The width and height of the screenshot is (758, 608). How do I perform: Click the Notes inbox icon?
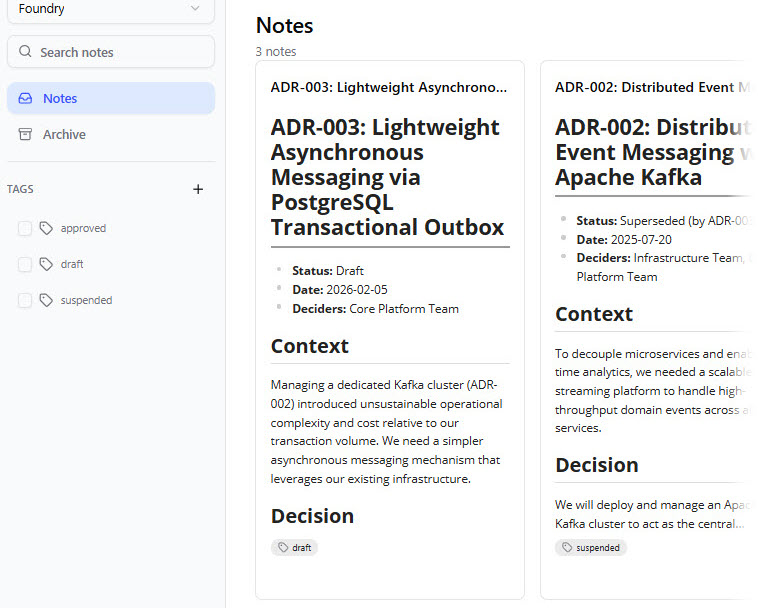click(x=25, y=98)
